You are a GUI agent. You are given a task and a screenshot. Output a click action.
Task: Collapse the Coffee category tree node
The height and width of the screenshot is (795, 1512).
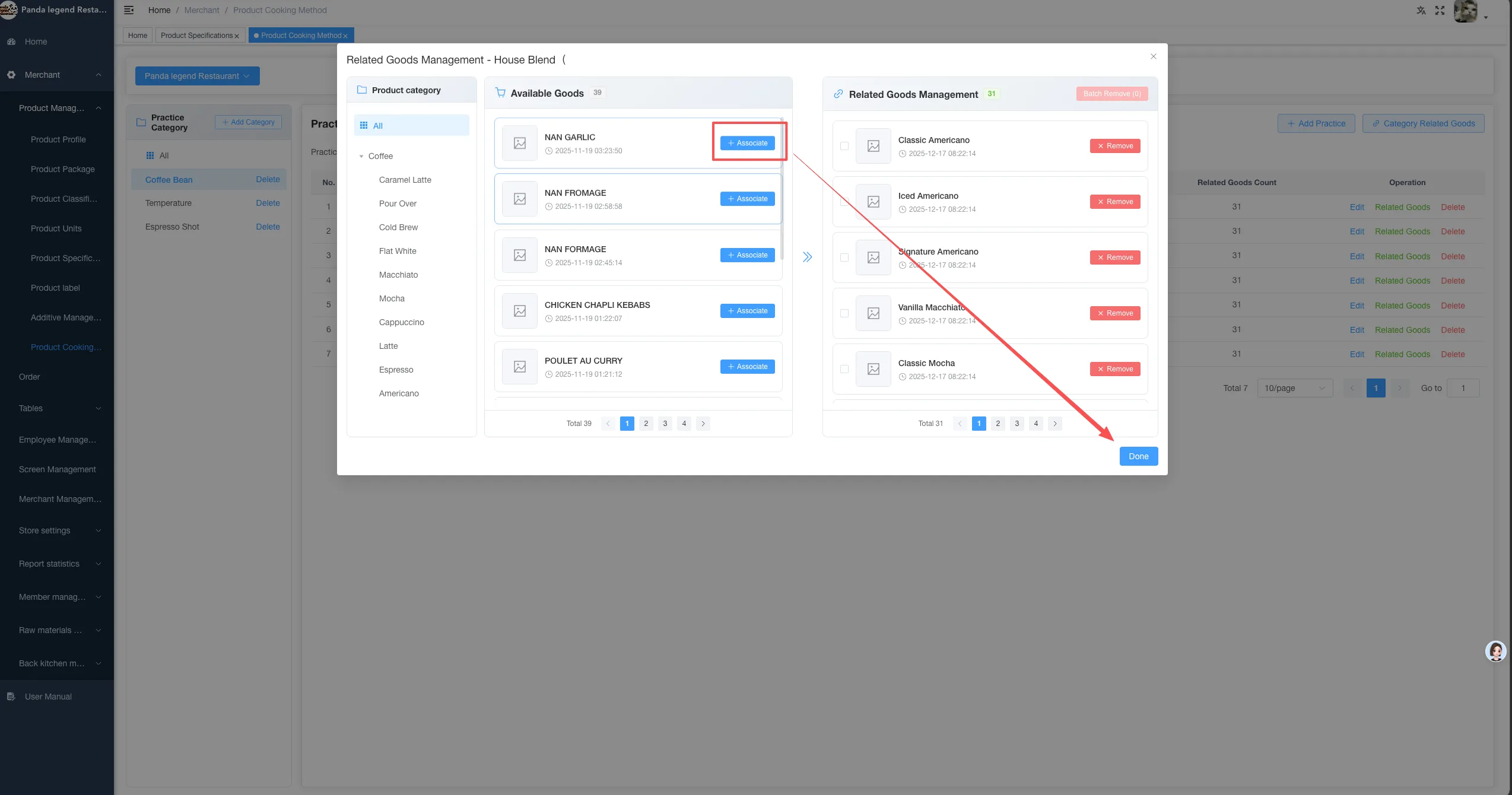click(361, 157)
